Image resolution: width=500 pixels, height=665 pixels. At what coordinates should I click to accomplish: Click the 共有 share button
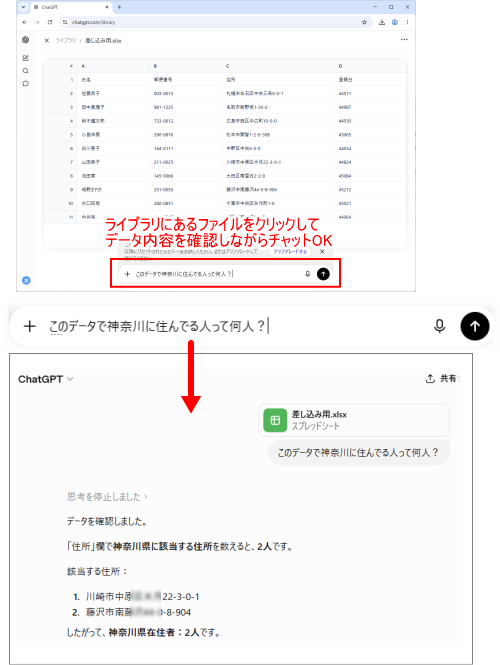tap(441, 378)
